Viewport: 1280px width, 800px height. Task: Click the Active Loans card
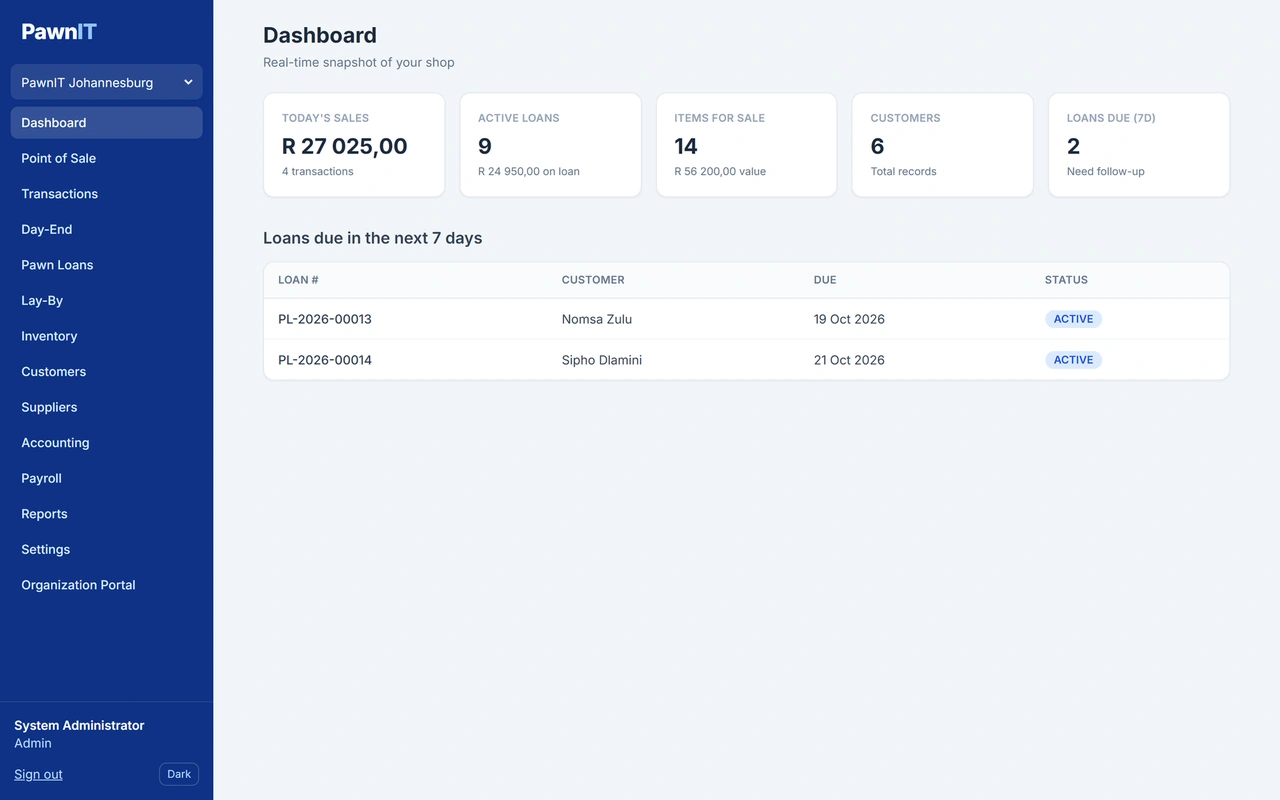[550, 145]
